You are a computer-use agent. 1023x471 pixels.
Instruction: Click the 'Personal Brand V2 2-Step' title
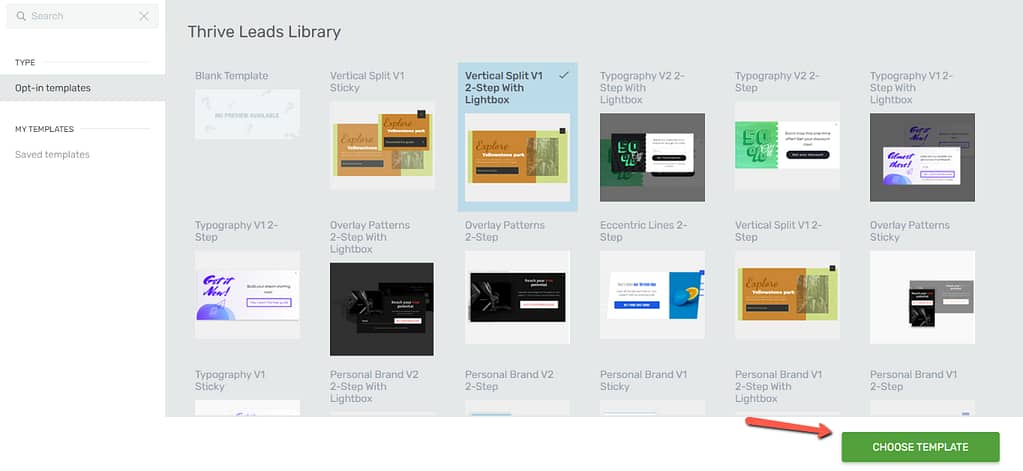click(510, 380)
